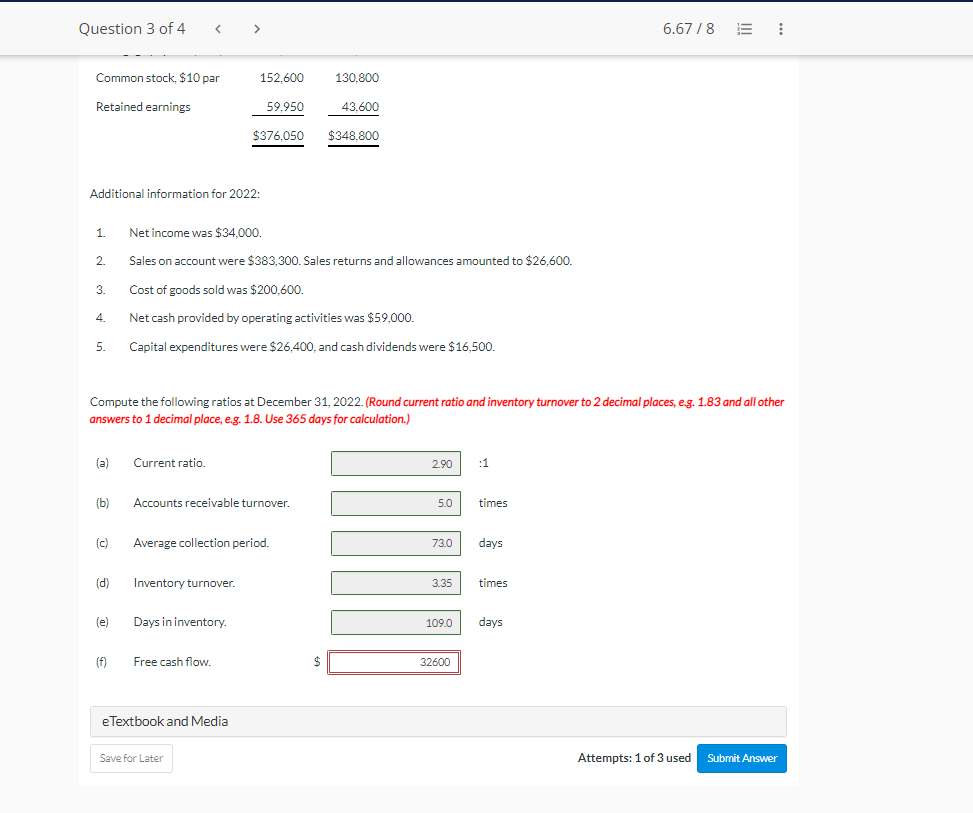Click the Days in inventory answer field
Image resolution: width=973 pixels, height=813 pixels.
(x=395, y=622)
